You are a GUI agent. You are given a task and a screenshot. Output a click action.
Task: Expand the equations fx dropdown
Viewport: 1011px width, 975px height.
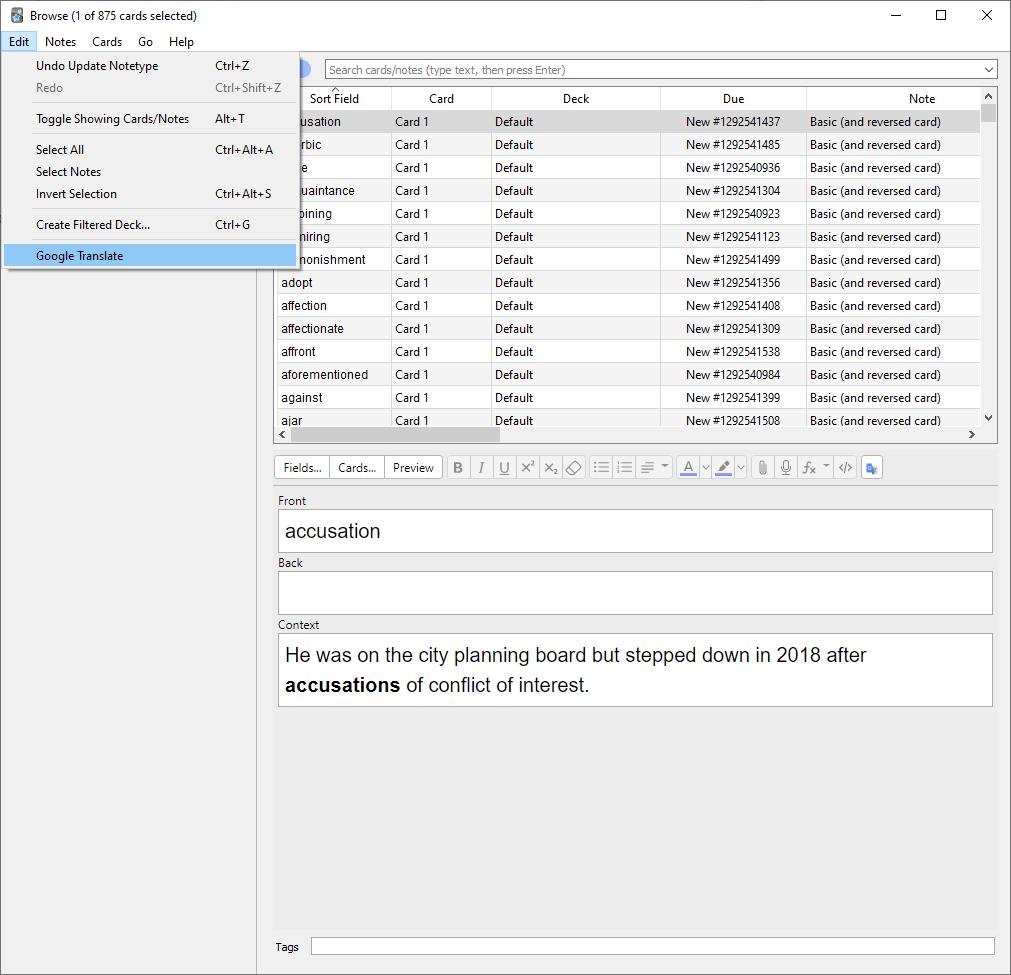coord(826,467)
